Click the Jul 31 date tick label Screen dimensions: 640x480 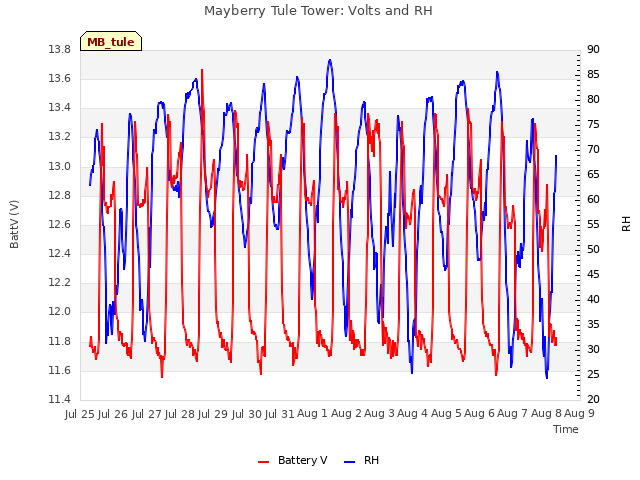coord(280,414)
